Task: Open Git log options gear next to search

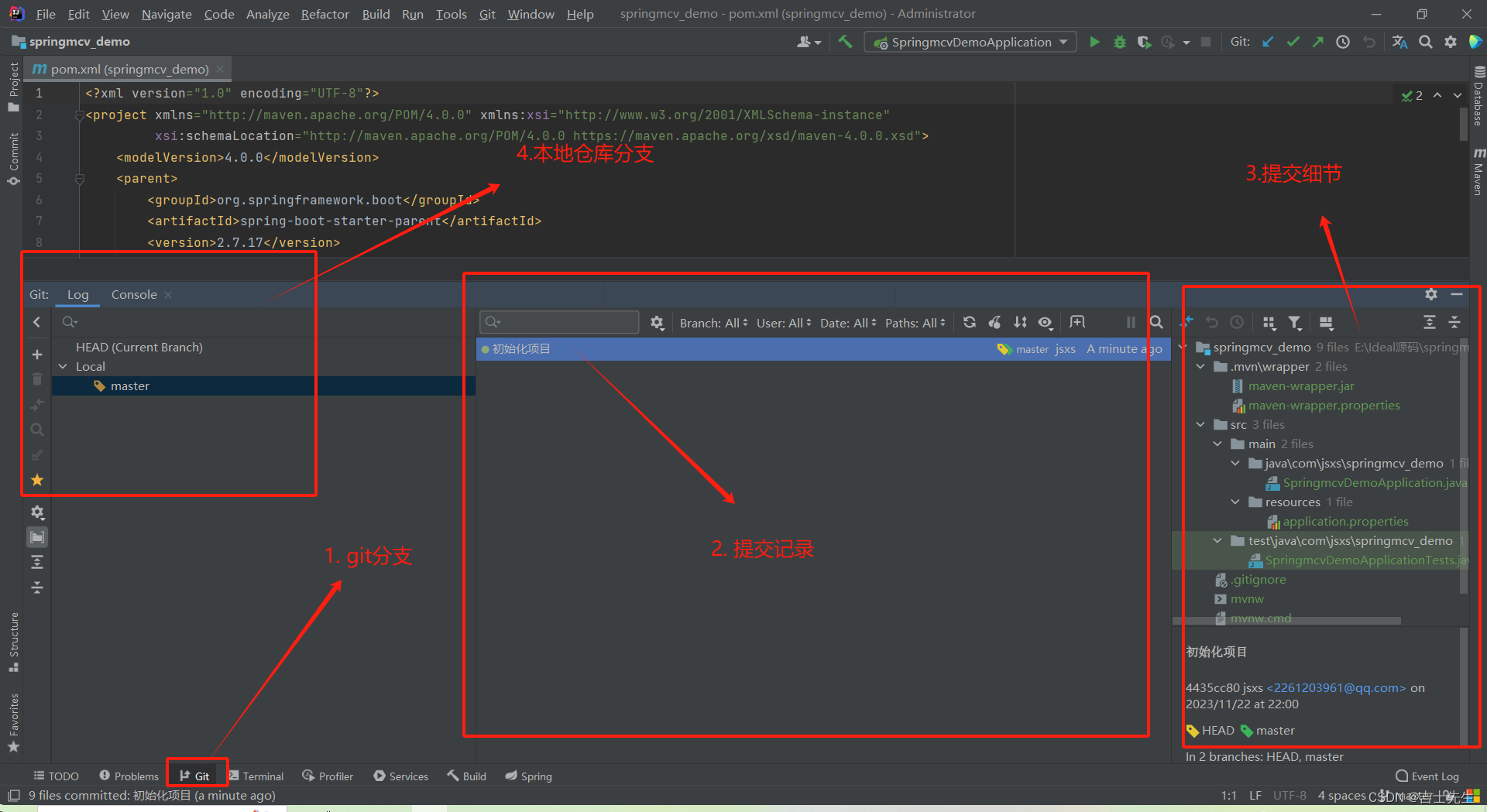Action: point(657,323)
